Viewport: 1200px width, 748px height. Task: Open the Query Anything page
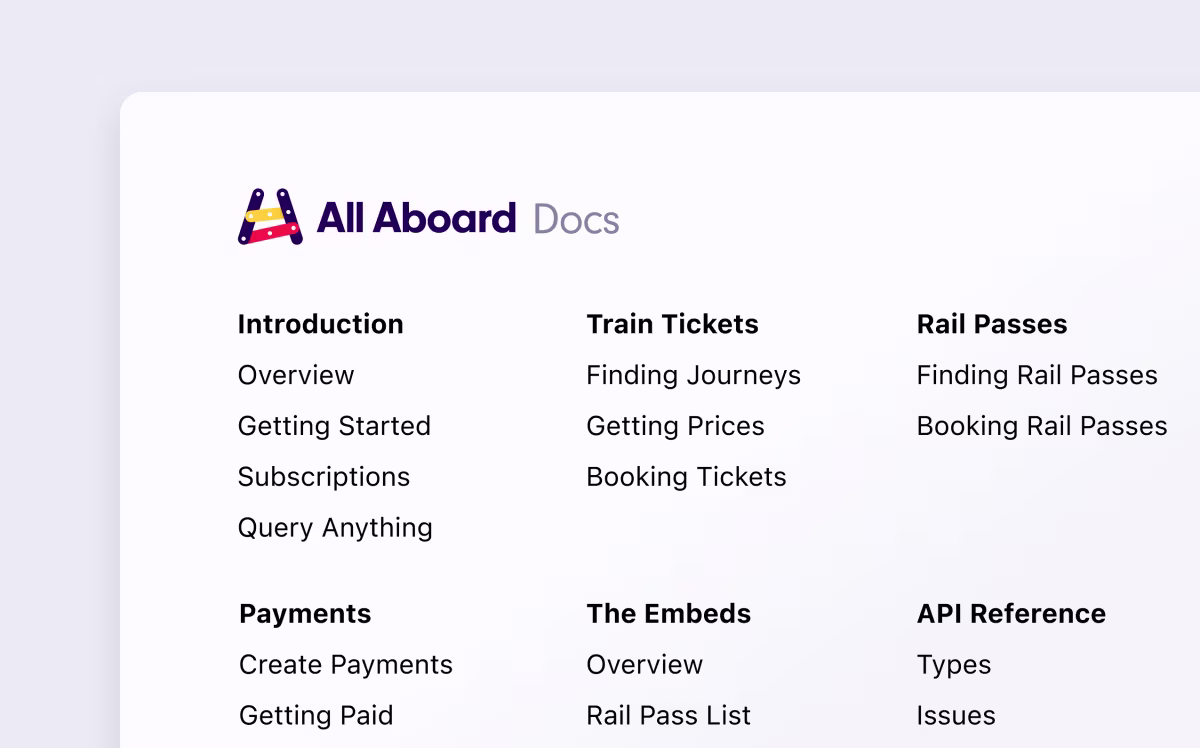335,528
